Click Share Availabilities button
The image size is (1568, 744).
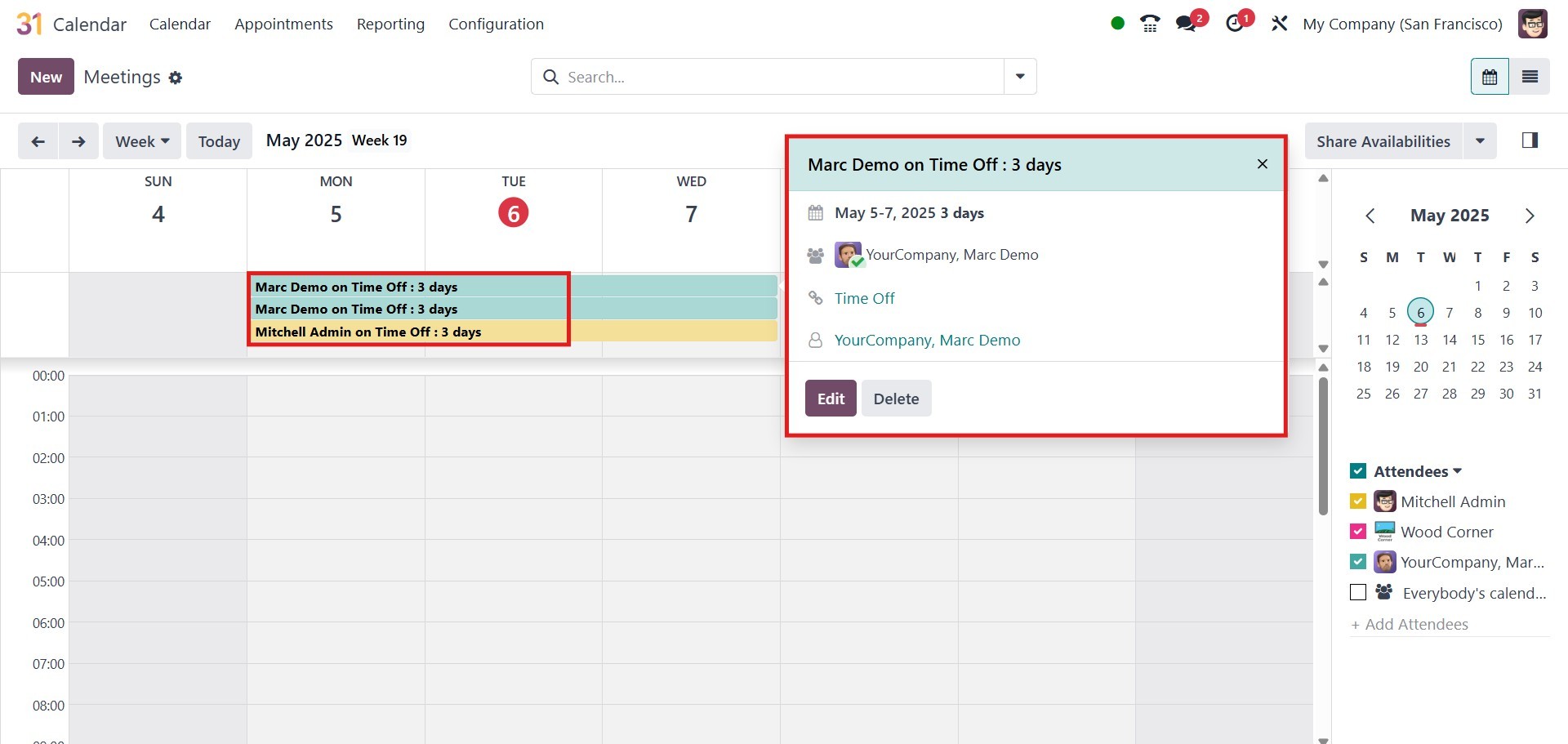tap(1383, 141)
